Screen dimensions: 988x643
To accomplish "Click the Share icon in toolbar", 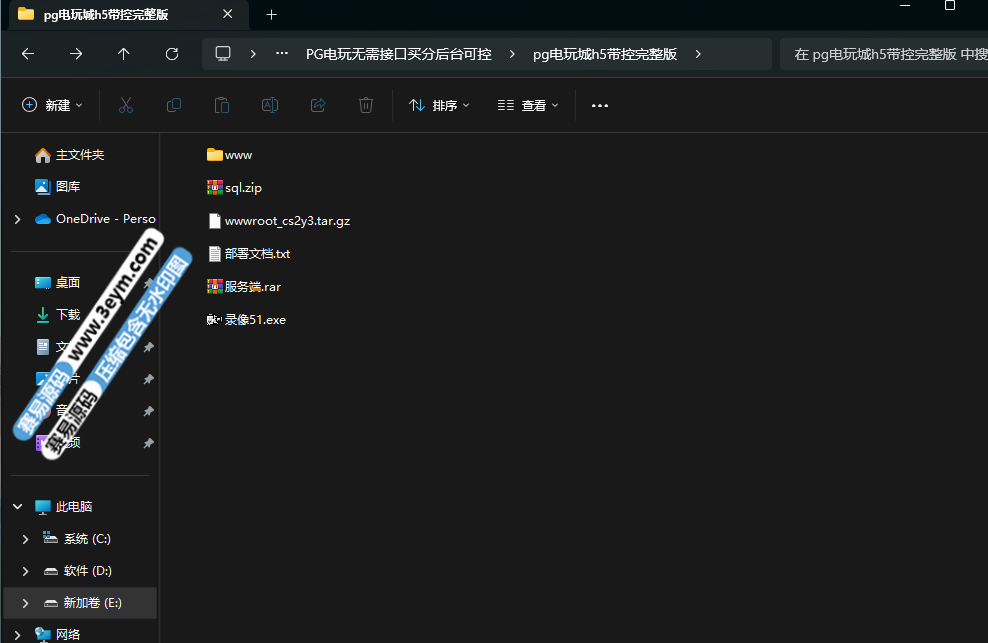I will 318,105.
